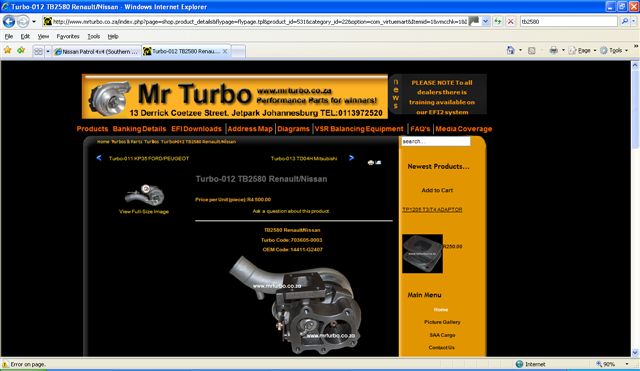Open the View menu
The width and height of the screenshot is (640, 371).
click(43, 36)
